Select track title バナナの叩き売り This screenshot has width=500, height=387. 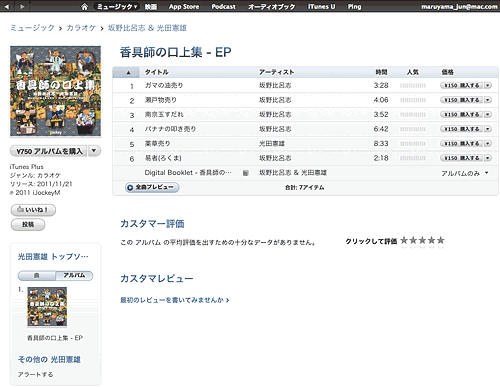coord(170,129)
